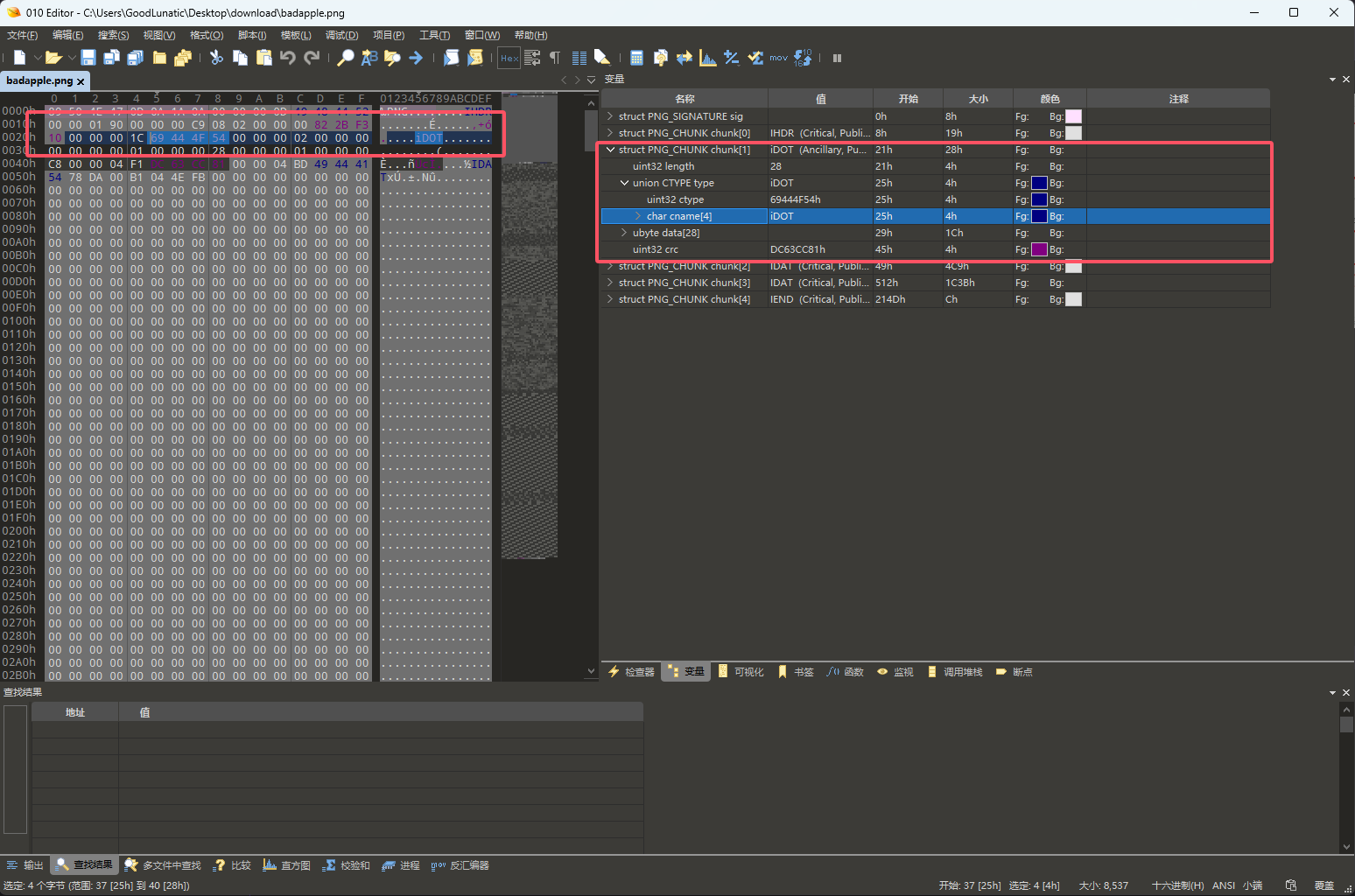Close the badapple.png file tab

tap(81, 81)
